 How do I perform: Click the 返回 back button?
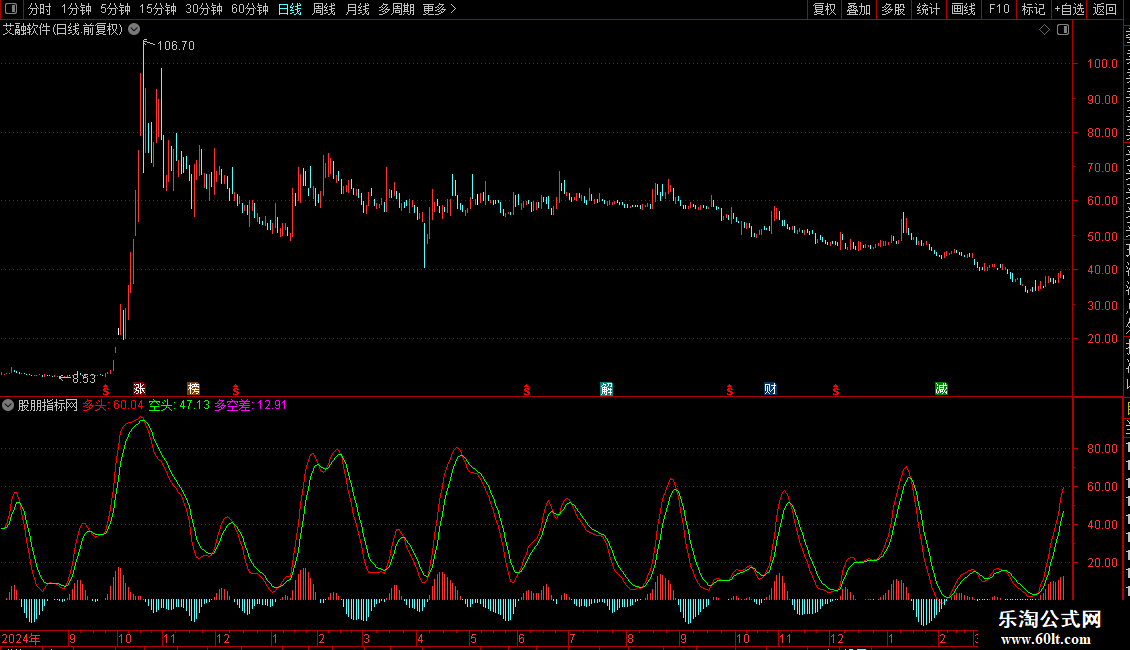[x=1104, y=9]
